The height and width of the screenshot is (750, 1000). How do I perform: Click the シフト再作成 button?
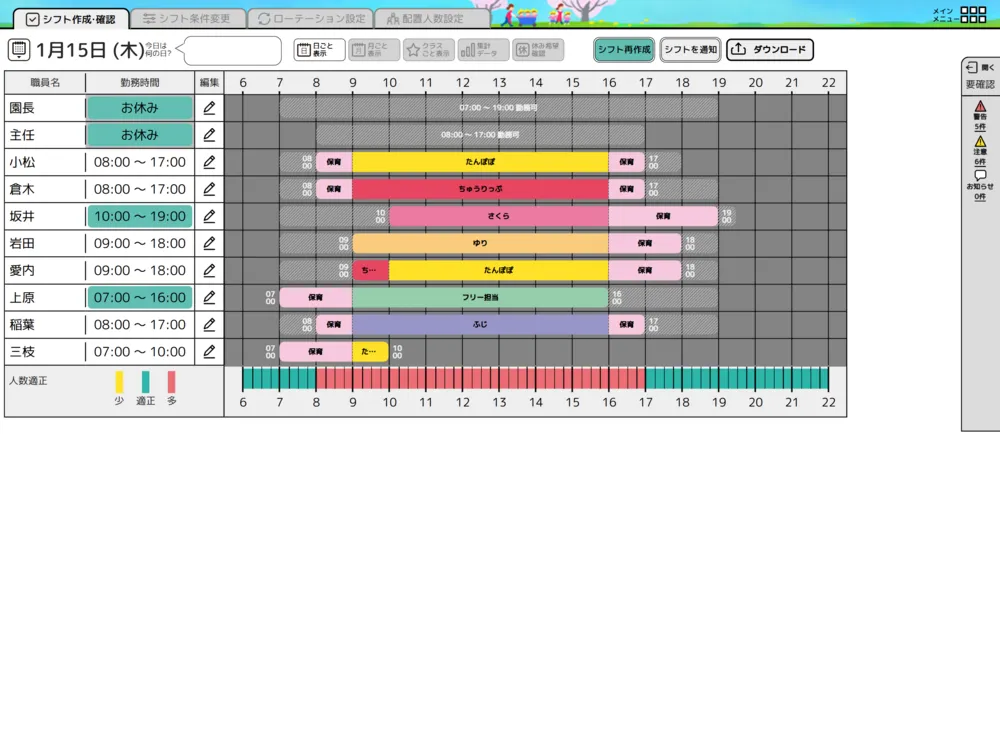624,50
